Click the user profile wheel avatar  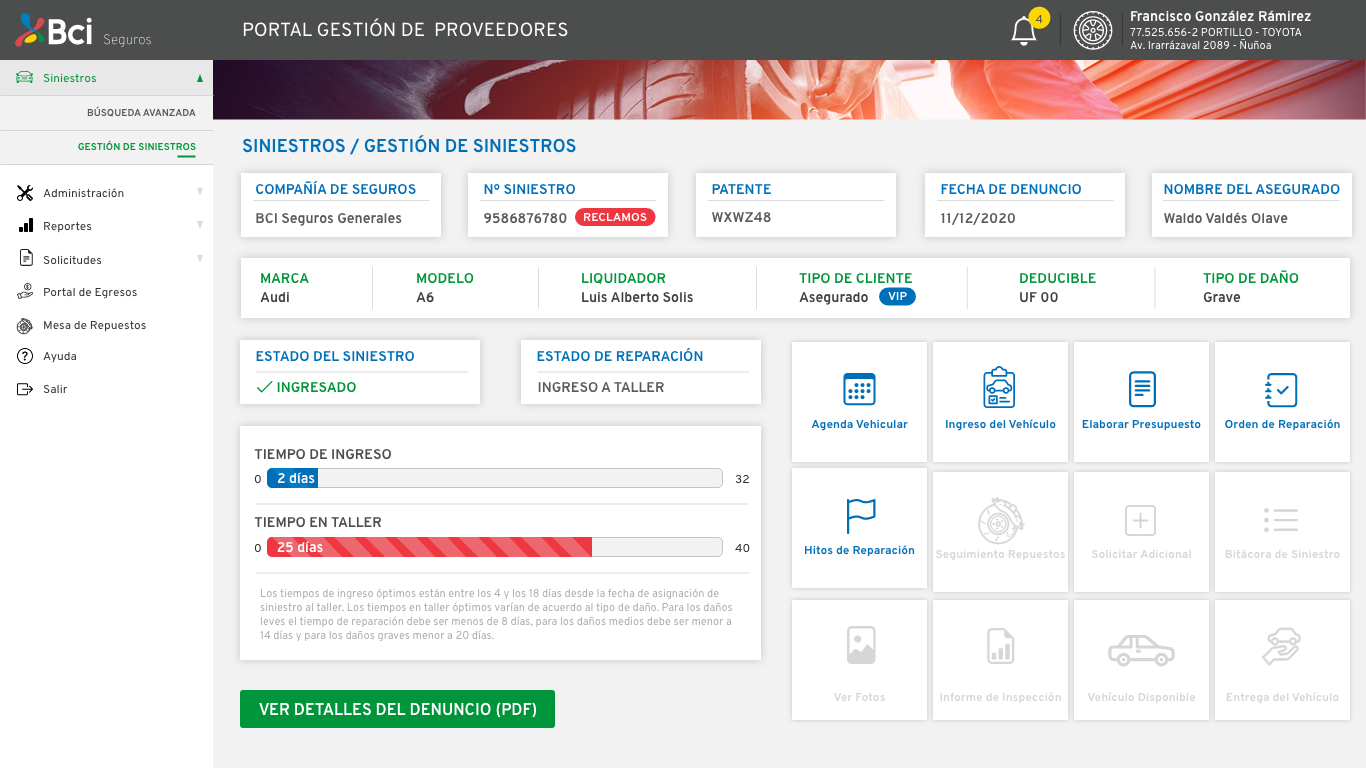(x=1093, y=31)
